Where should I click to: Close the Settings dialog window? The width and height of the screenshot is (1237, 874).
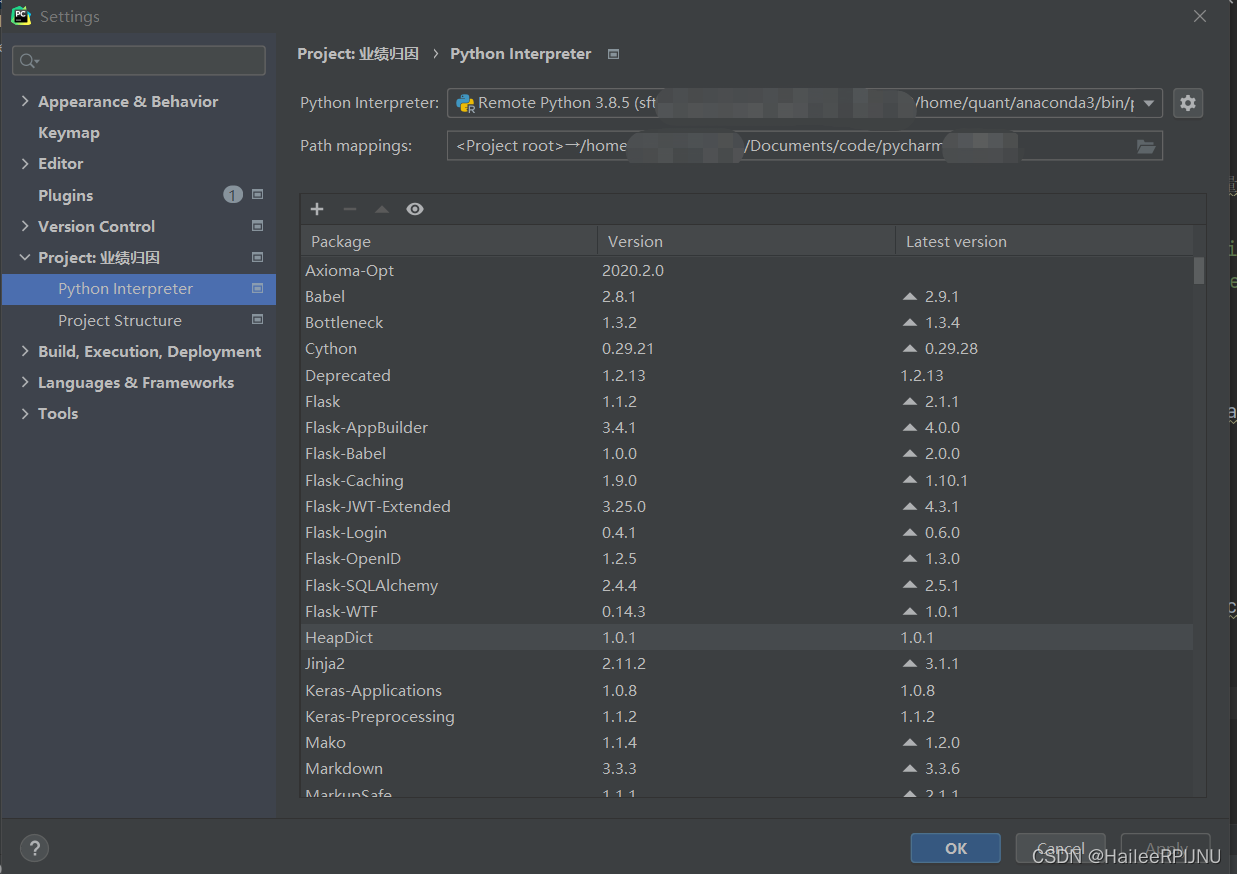tap(1200, 16)
